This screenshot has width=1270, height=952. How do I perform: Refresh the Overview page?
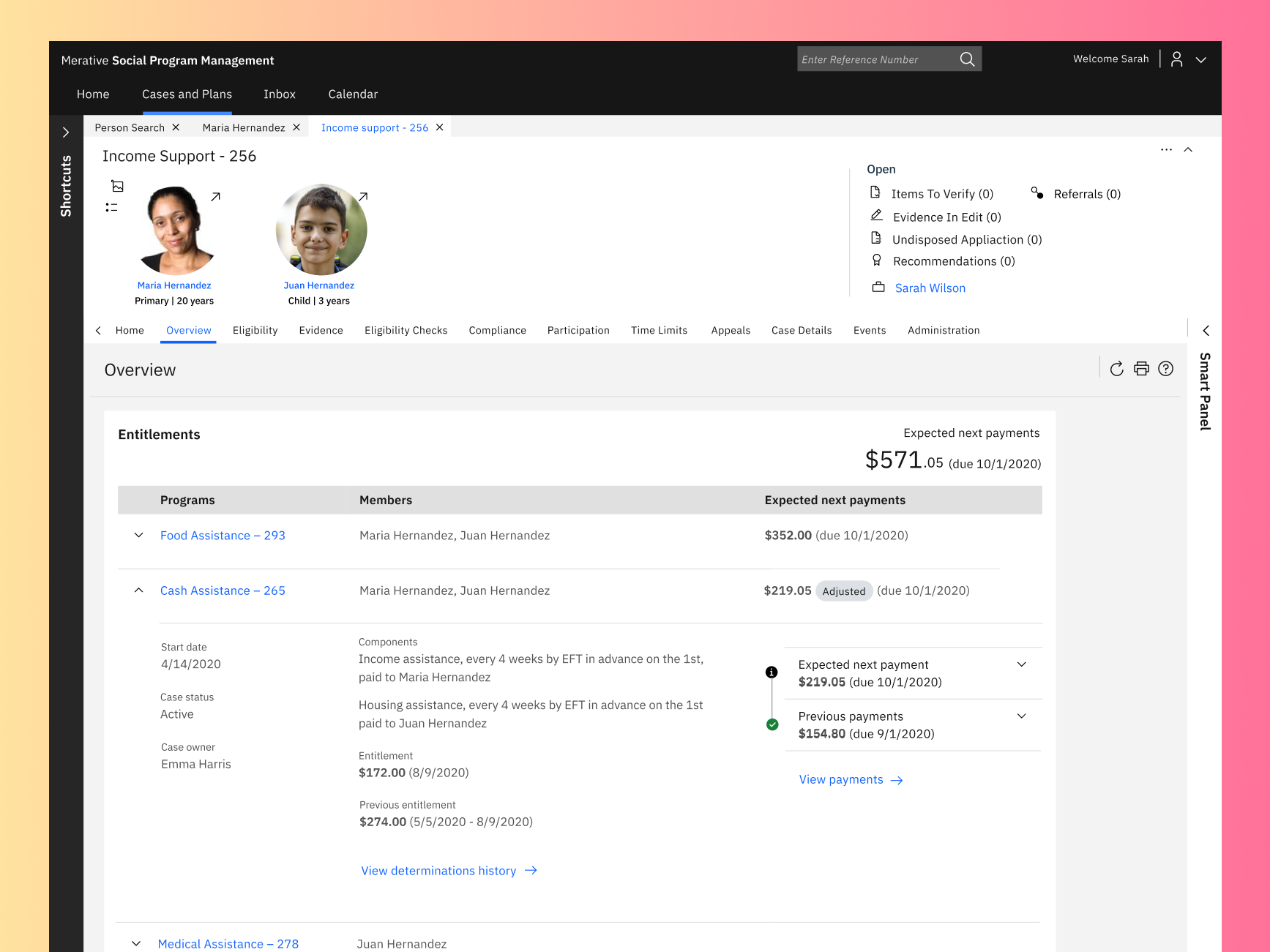coord(1116,370)
